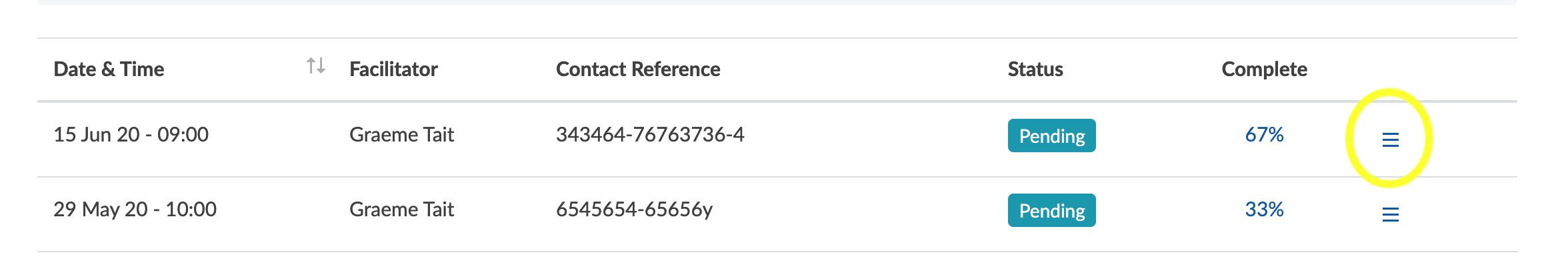
Task: Select the 29 May 20 - 10:00 date cell
Action: (135, 209)
